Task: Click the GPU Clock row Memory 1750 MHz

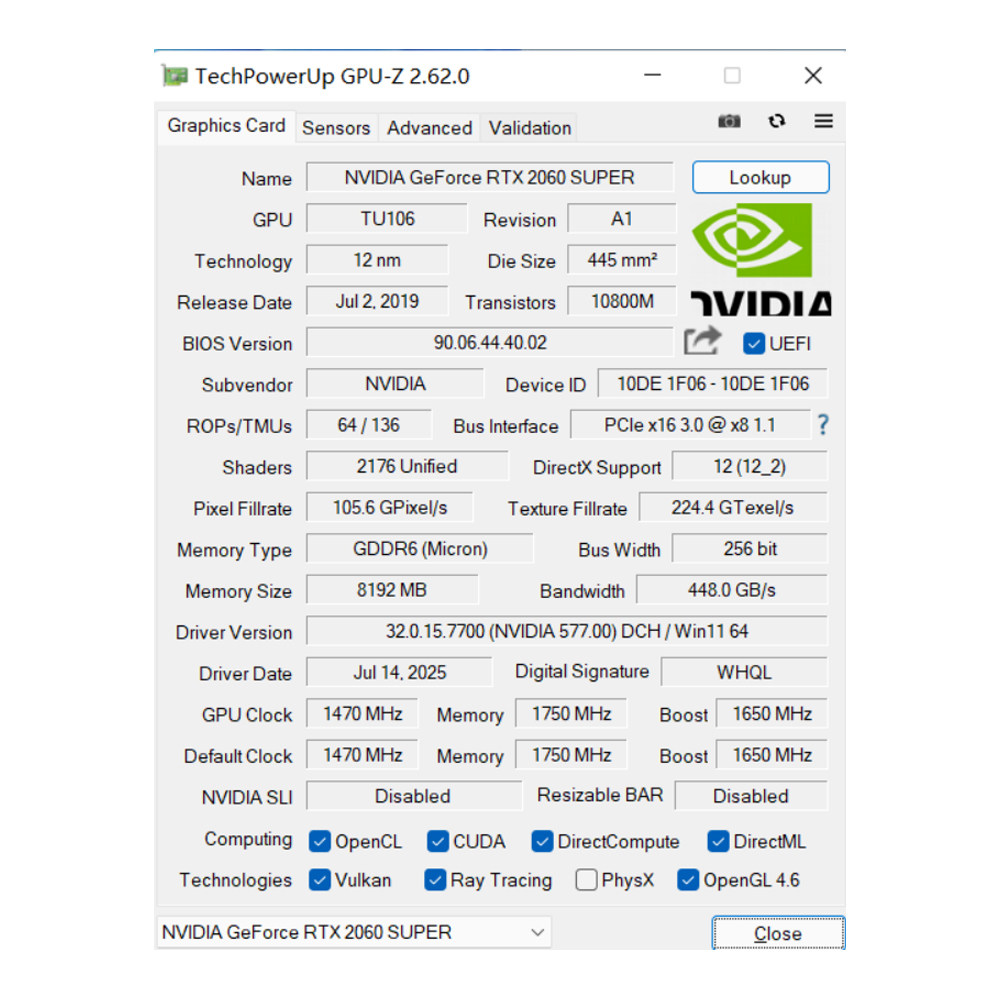Action: [x=571, y=714]
